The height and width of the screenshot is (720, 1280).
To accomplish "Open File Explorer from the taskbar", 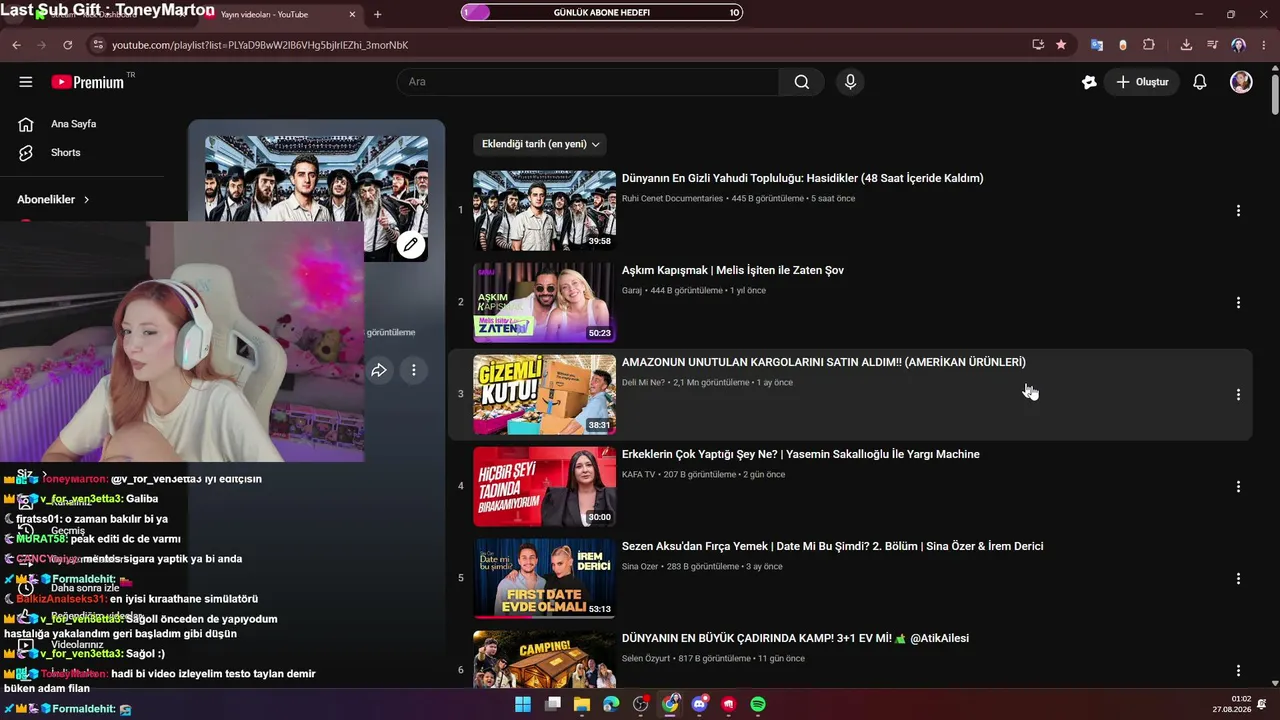I will 582,704.
